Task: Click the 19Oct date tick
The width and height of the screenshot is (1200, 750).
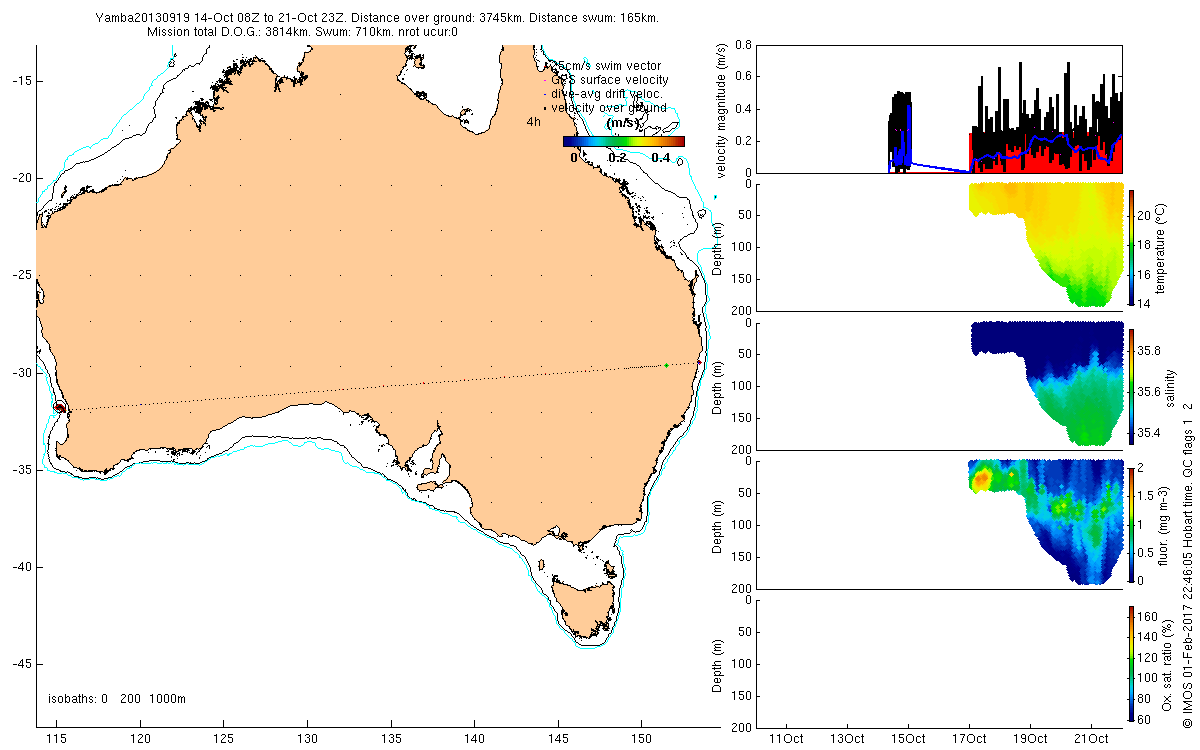Action: 1031,739
